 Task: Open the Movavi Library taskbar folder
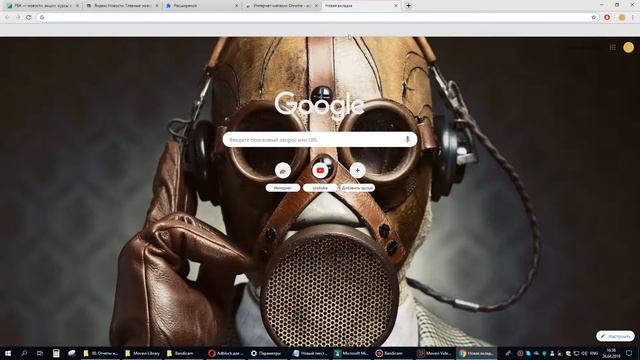coord(142,353)
